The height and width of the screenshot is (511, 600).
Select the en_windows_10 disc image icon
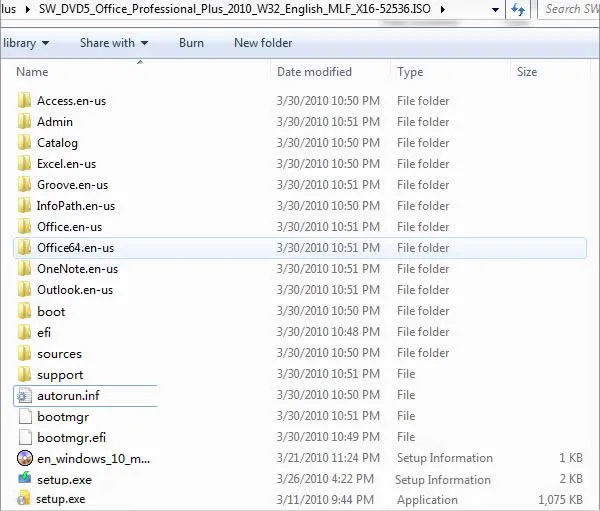click(25, 459)
